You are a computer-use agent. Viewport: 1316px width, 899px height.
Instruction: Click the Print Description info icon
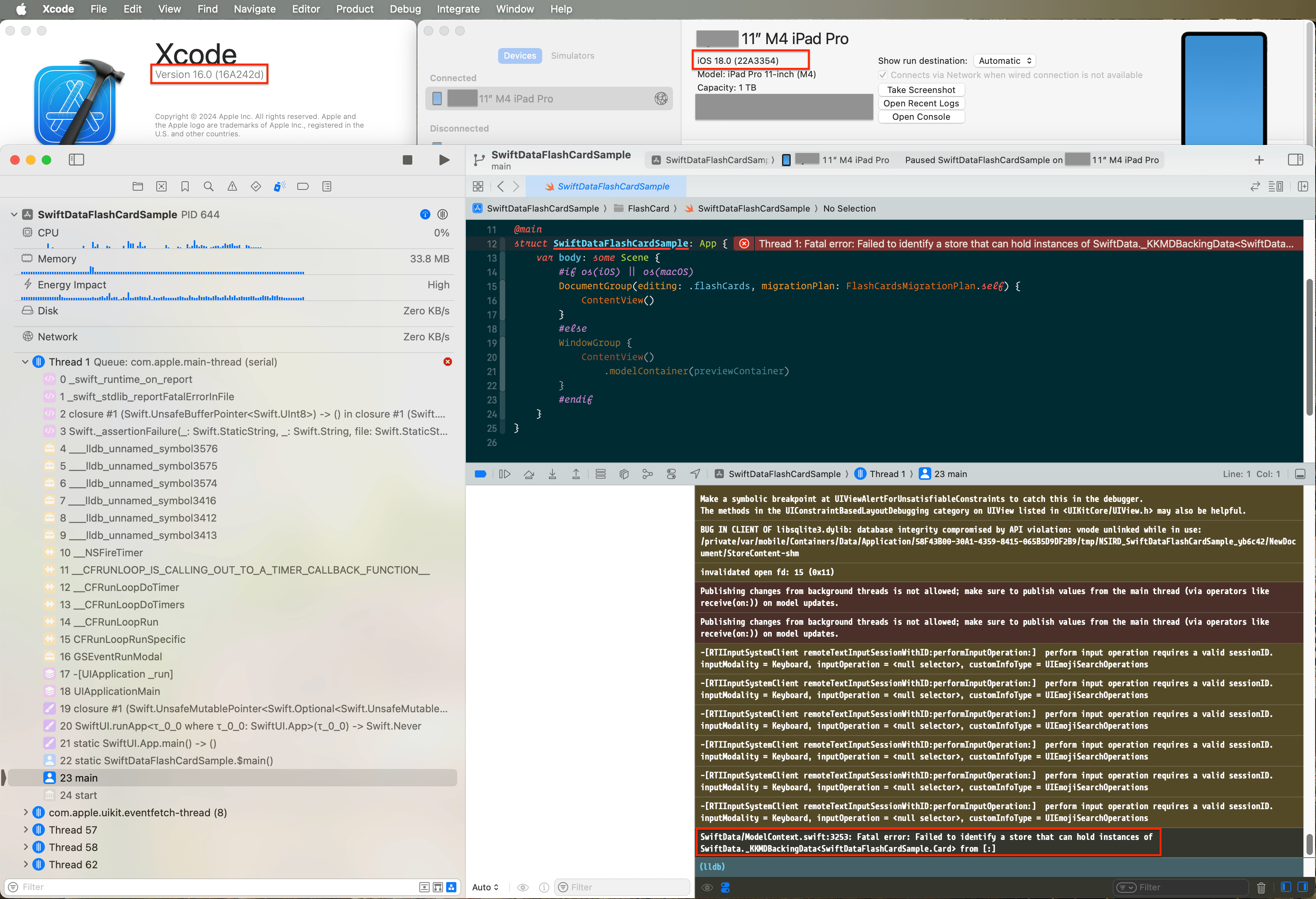tap(544, 887)
